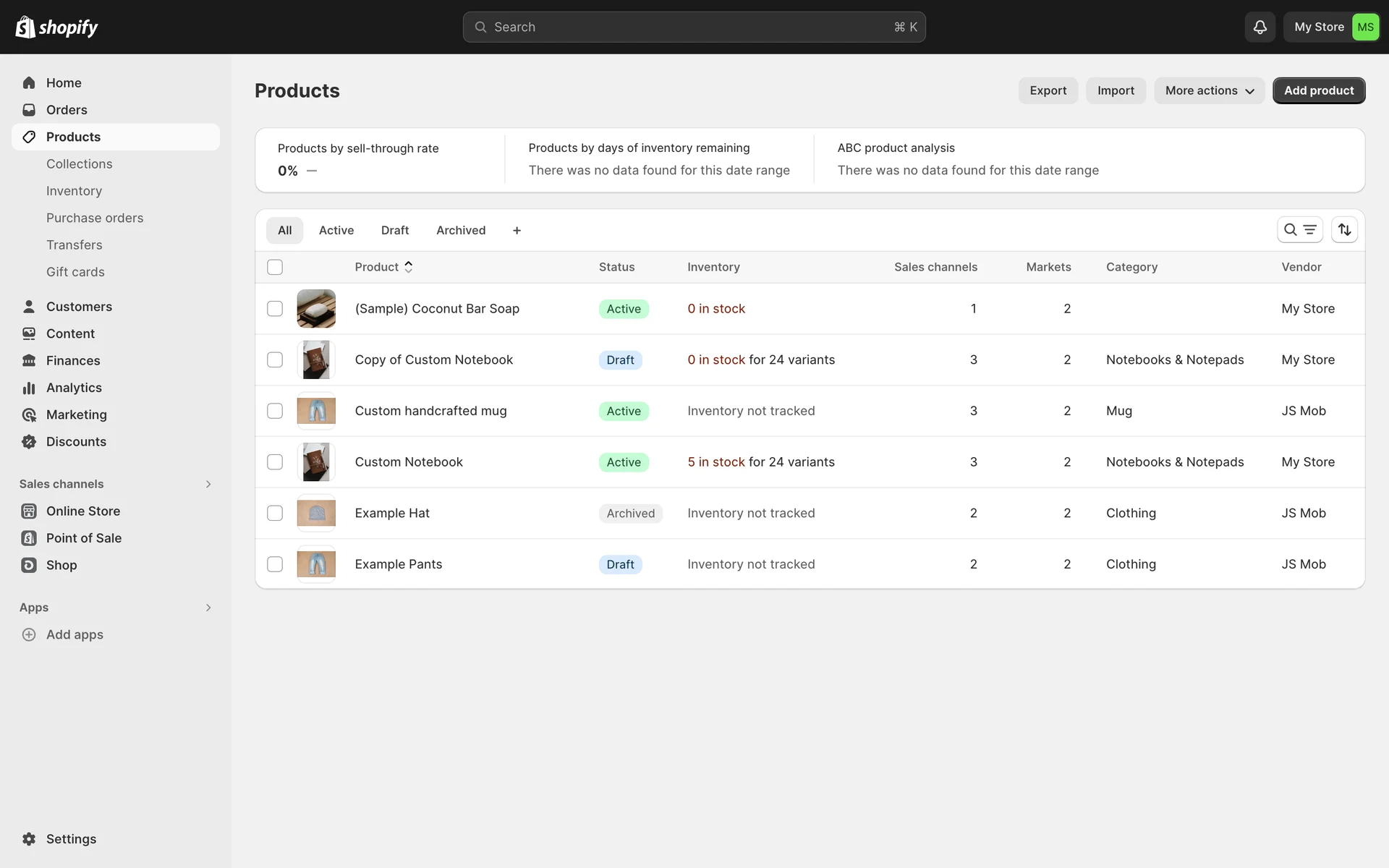The height and width of the screenshot is (868, 1389).
Task: Open the More actions dropdown
Action: 1209,90
